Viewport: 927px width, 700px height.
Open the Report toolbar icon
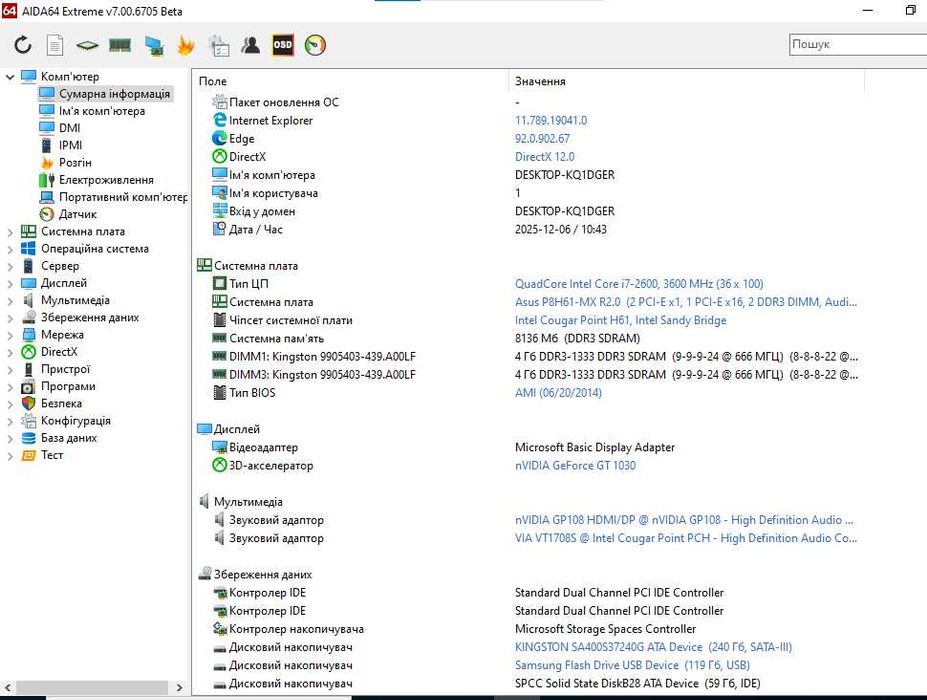pos(54,45)
